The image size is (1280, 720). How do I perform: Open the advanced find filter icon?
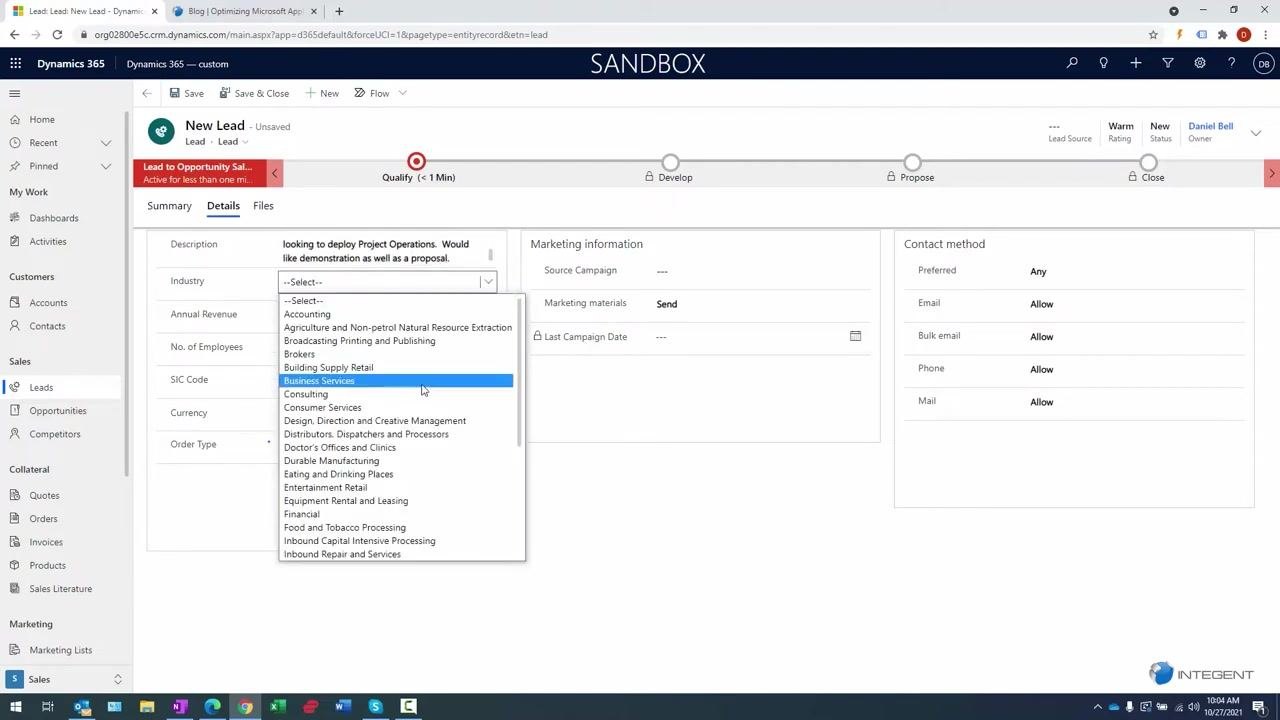pos(1168,63)
